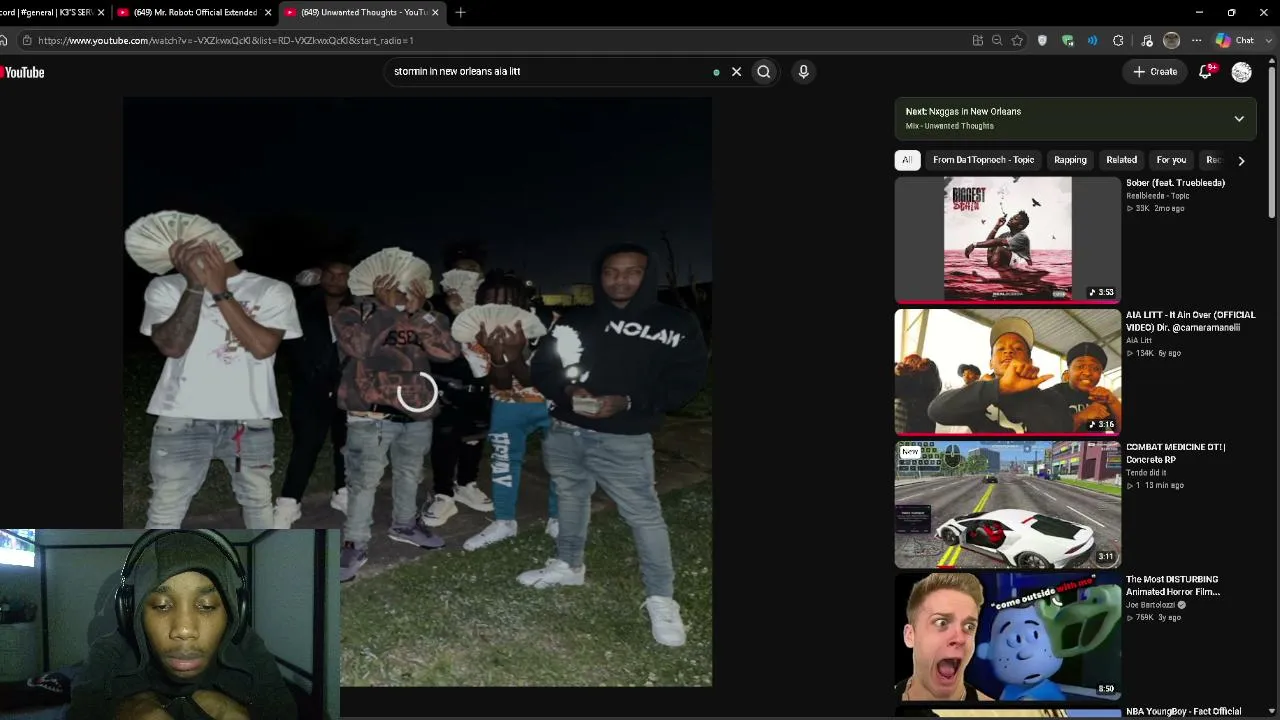Open COMBAT MEDICINE OT! Concrete RP title
This screenshot has width=1280, height=720.
click(x=1176, y=453)
